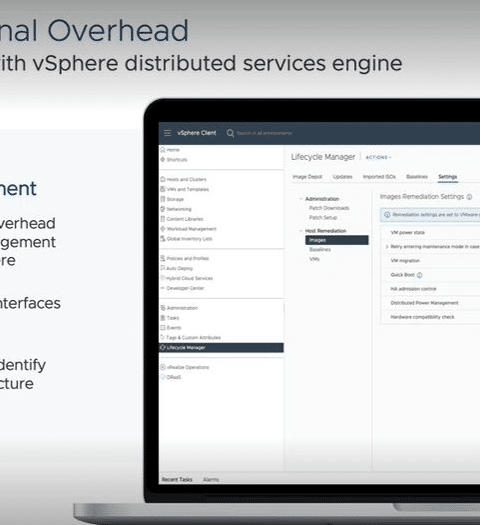Click the Shortcuts icon in sidebar

[x=163, y=159]
